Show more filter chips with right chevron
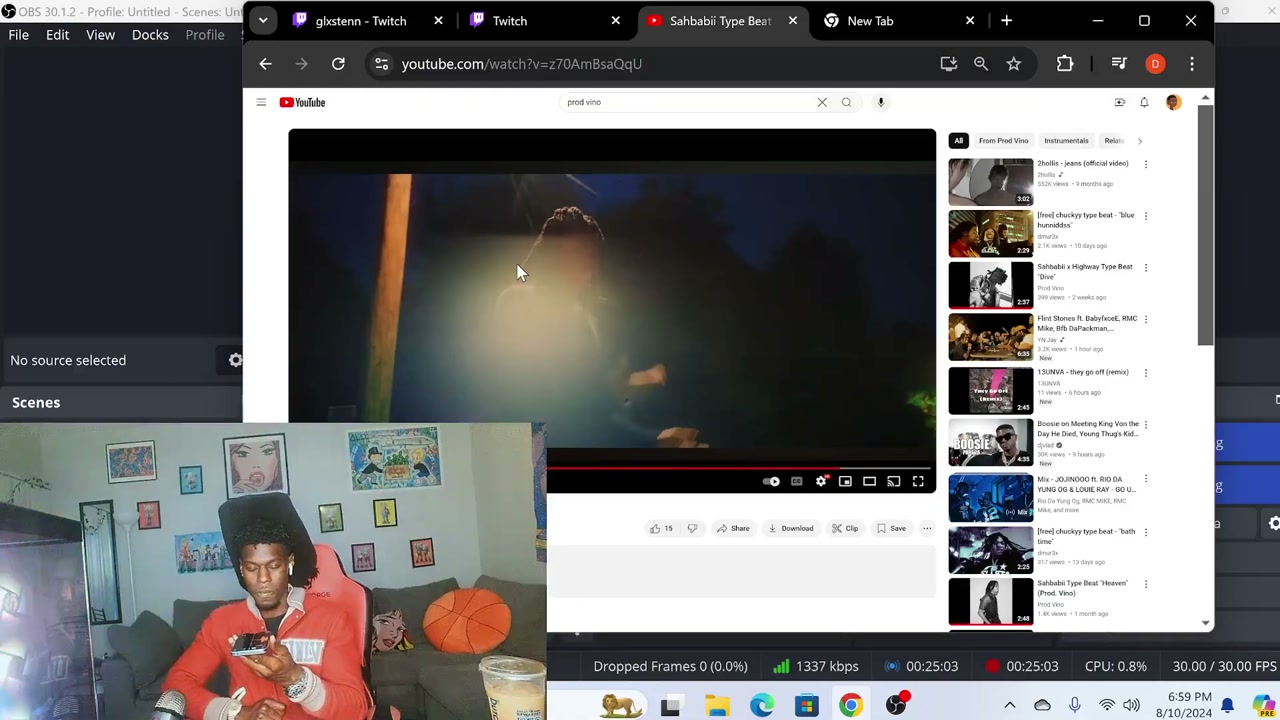 coord(1139,141)
